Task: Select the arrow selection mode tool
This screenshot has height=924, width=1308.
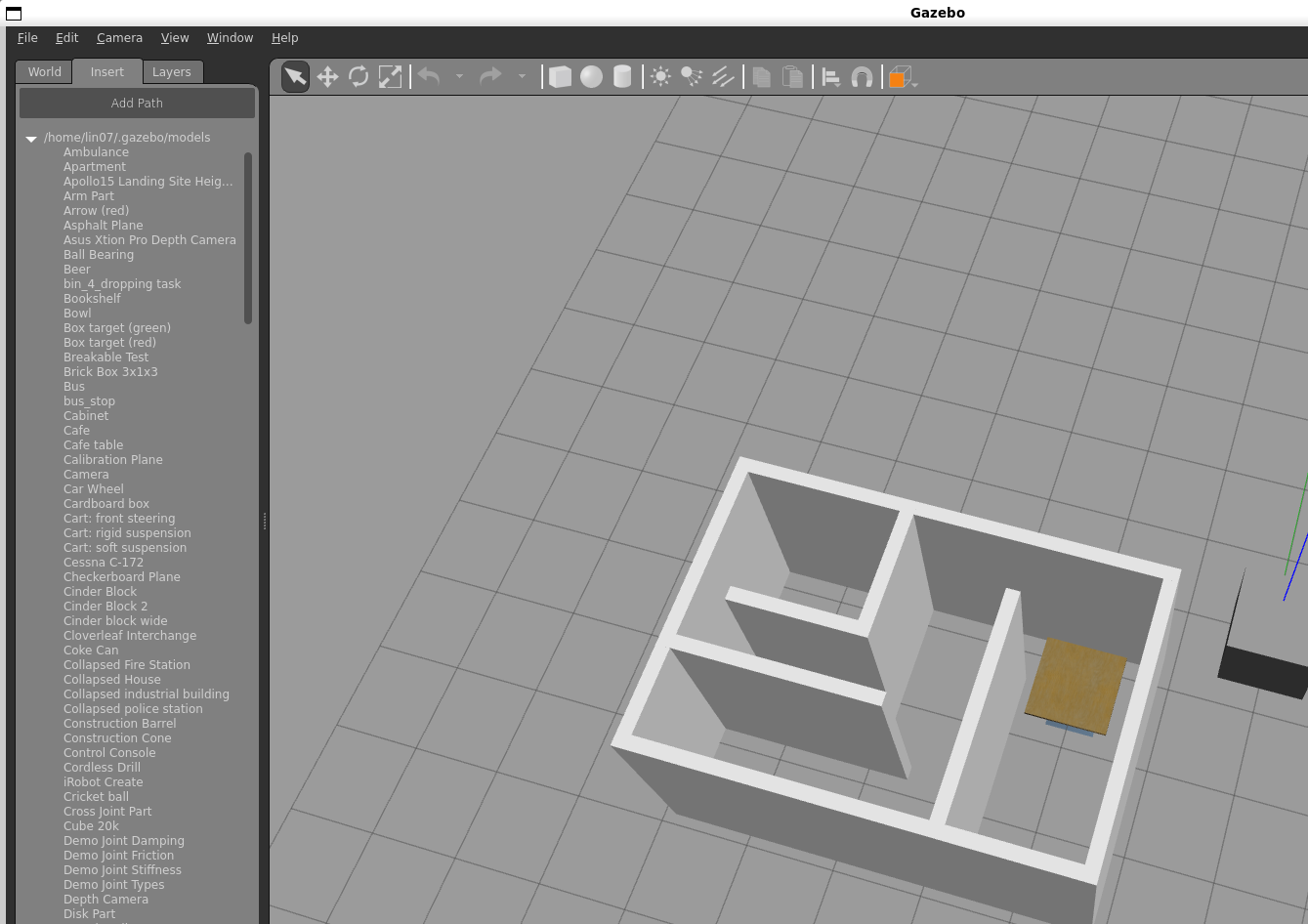Action: [x=295, y=77]
